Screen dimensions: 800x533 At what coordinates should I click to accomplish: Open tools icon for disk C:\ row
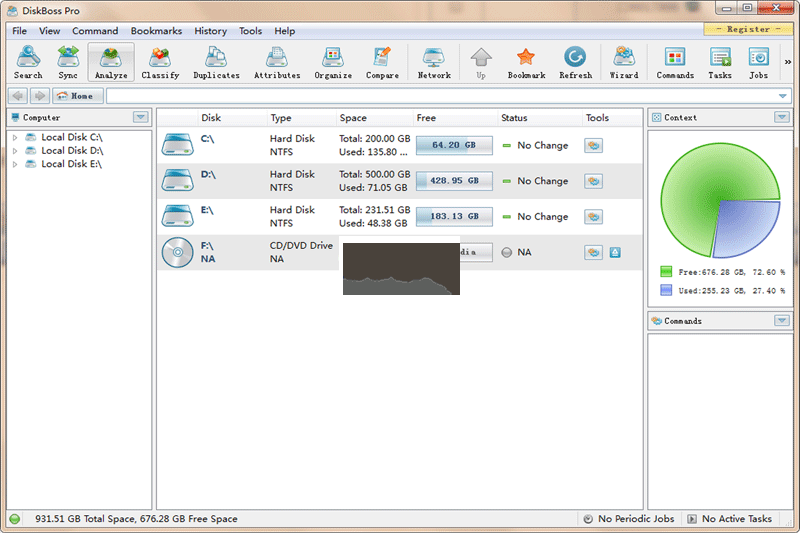(594, 145)
